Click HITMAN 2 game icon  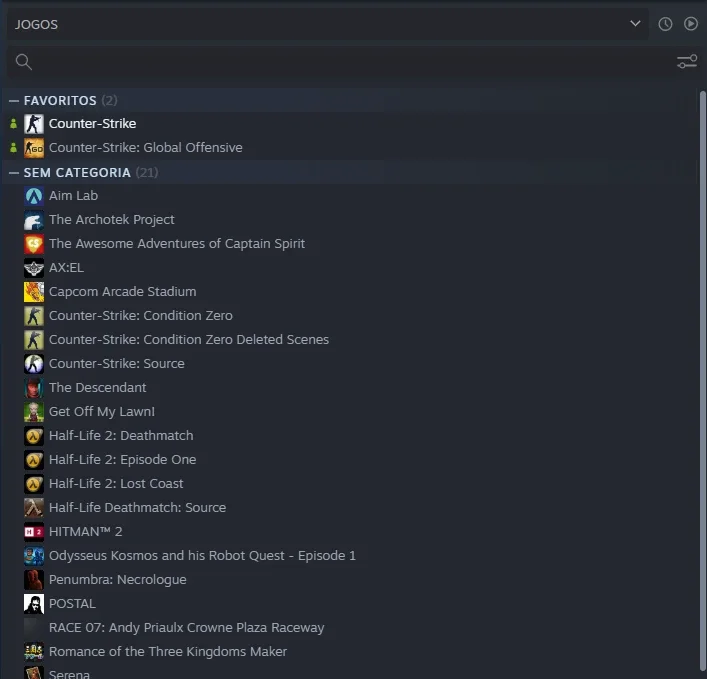click(x=34, y=532)
